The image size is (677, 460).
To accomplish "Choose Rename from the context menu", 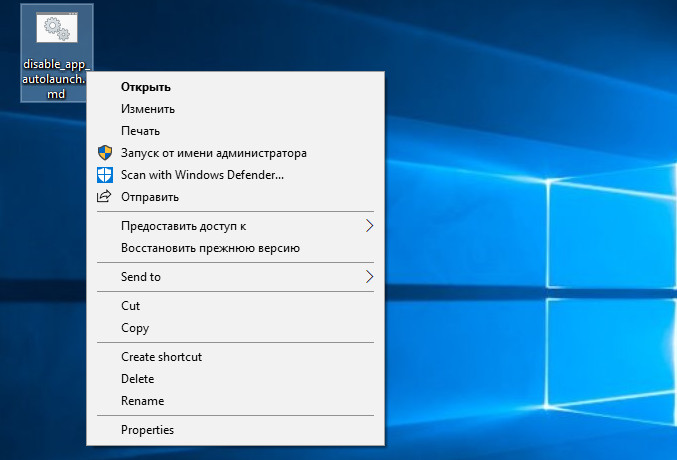I will [235, 401].
